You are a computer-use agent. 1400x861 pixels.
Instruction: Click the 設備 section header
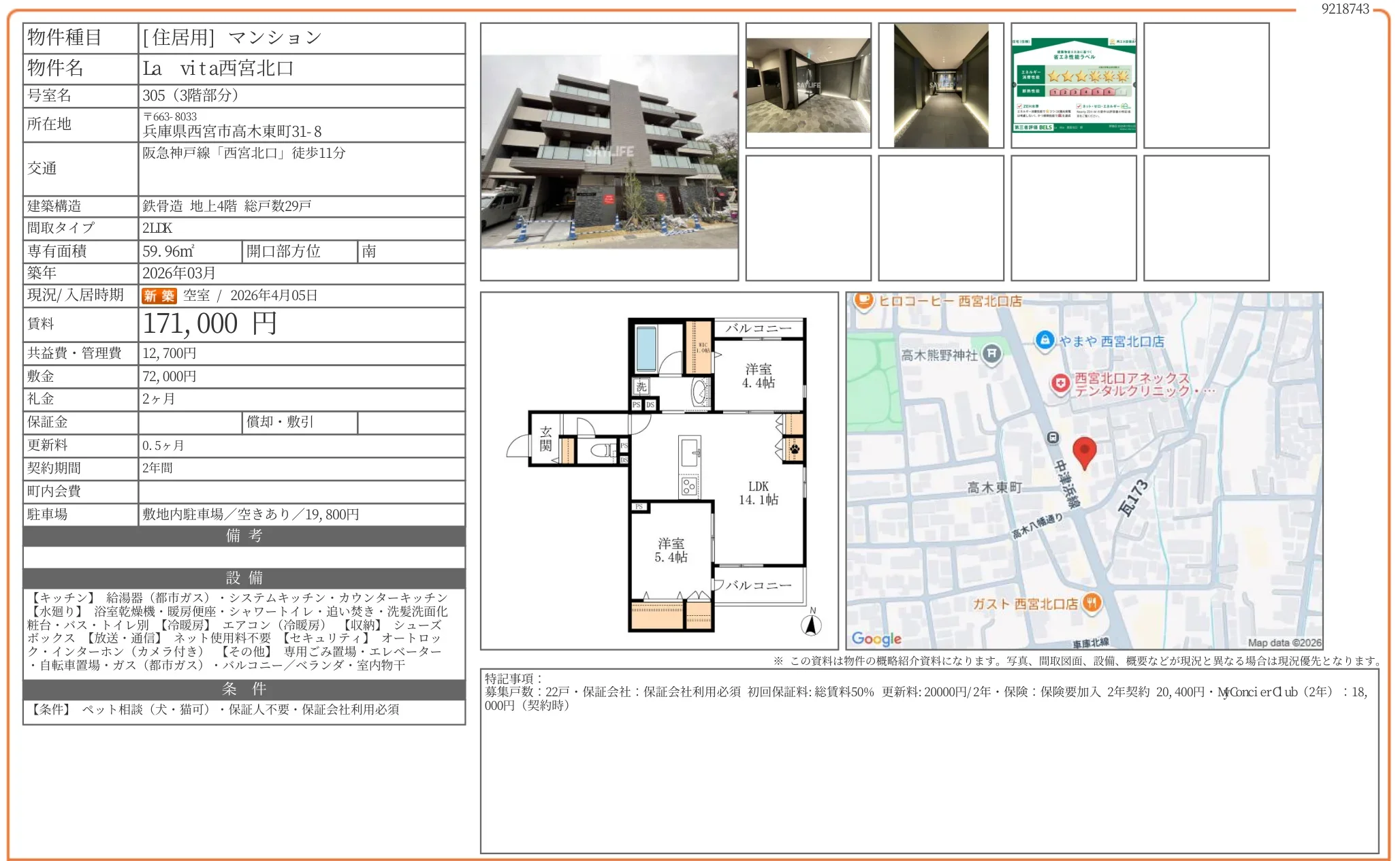pos(244,578)
